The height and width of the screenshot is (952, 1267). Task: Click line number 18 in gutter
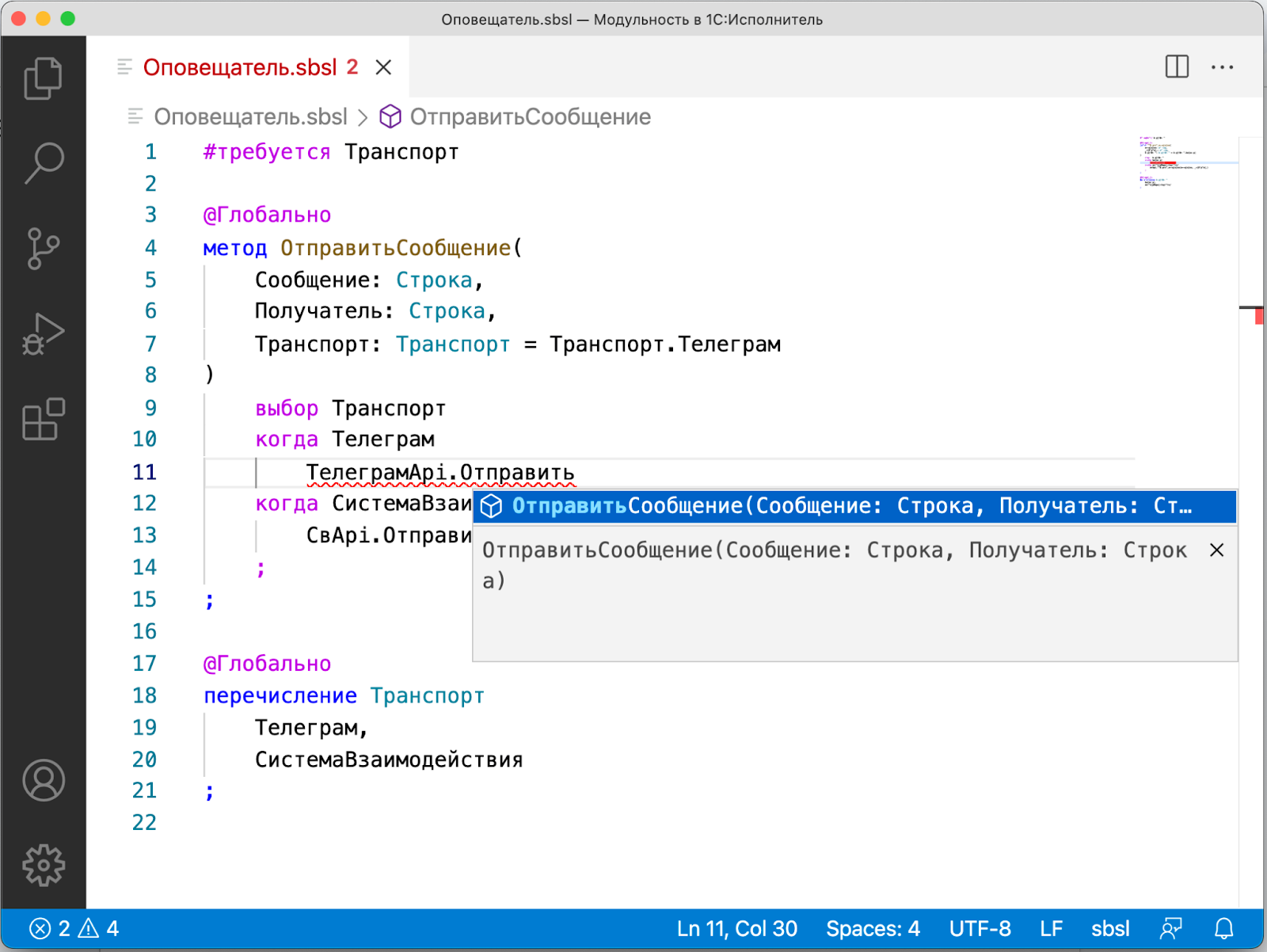point(144,695)
